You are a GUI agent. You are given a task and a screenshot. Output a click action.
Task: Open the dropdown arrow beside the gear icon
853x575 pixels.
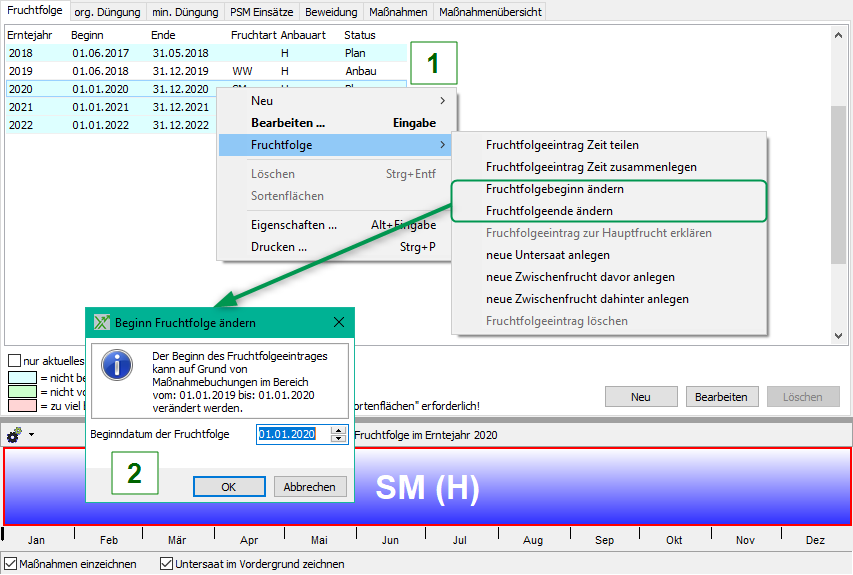tap(31, 435)
